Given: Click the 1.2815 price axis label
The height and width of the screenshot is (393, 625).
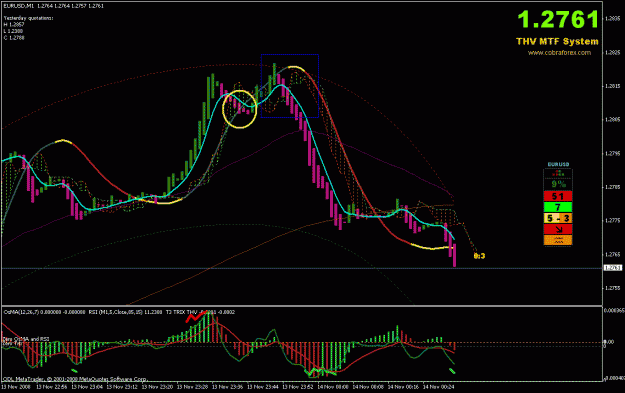Looking at the screenshot, I should coord(613,86).
